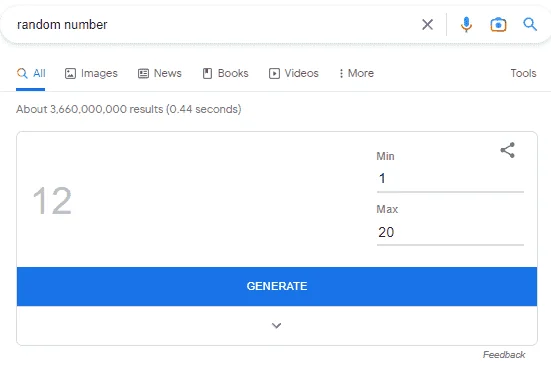Click the magnifying glass search icon
The height and width of the screenshot is (375, 551).
pos(530,25)
